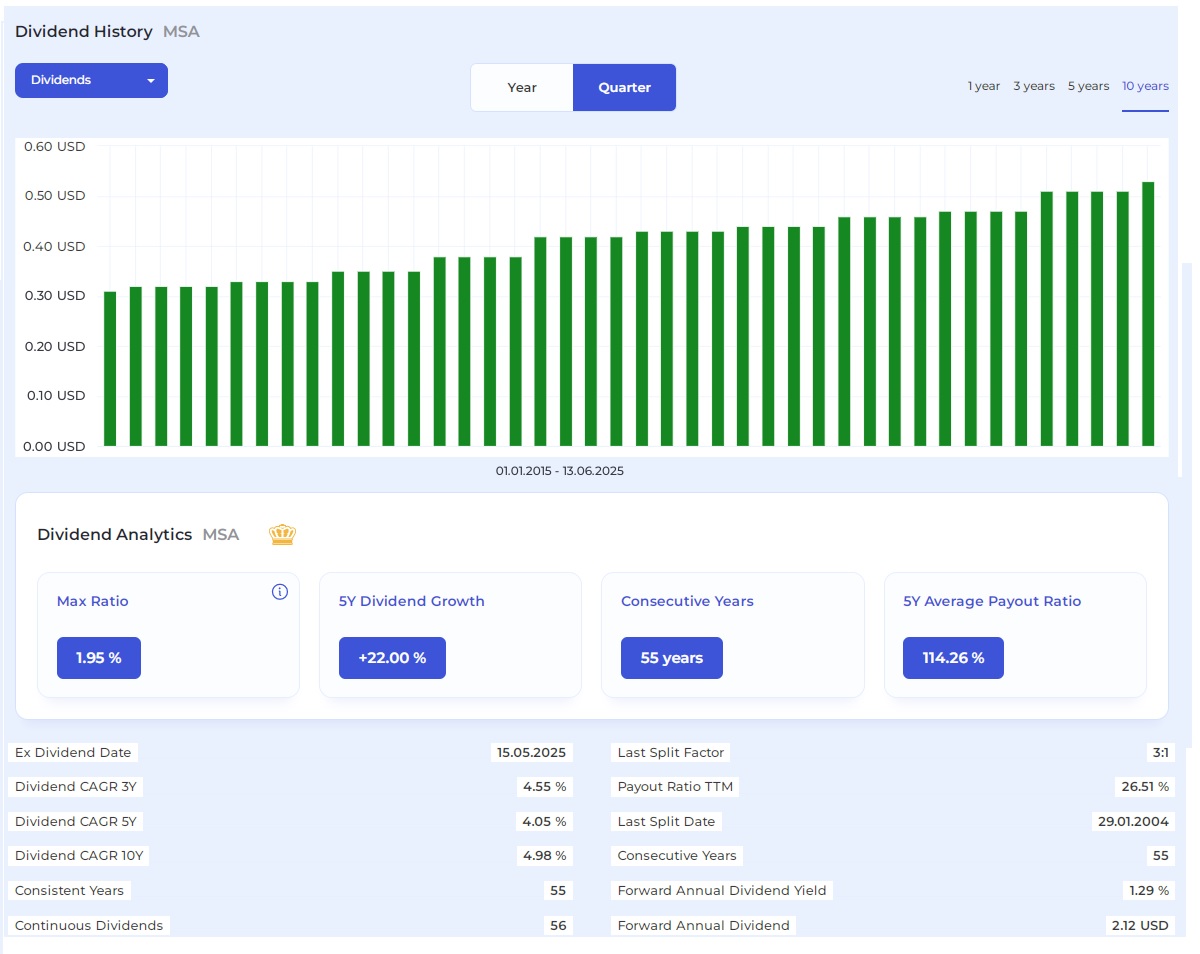Click the Consecutive Years card title
The height and width of the screenshot is (954, 1200).
pos(687,601)
